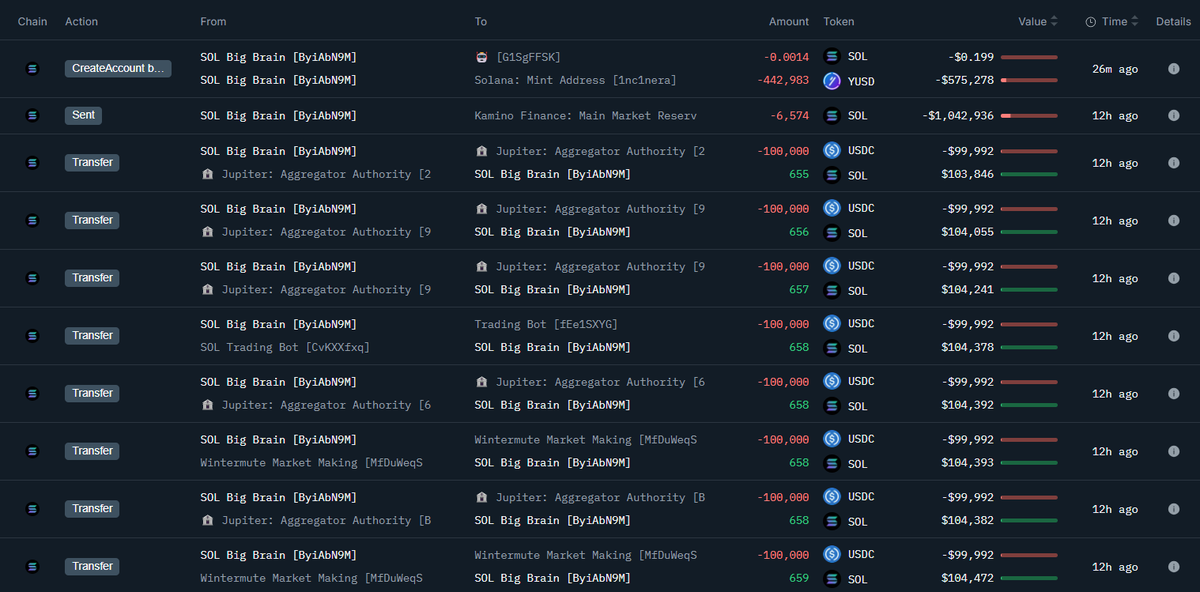Click the SOL token icon next to -$0.199

[831, 57]
